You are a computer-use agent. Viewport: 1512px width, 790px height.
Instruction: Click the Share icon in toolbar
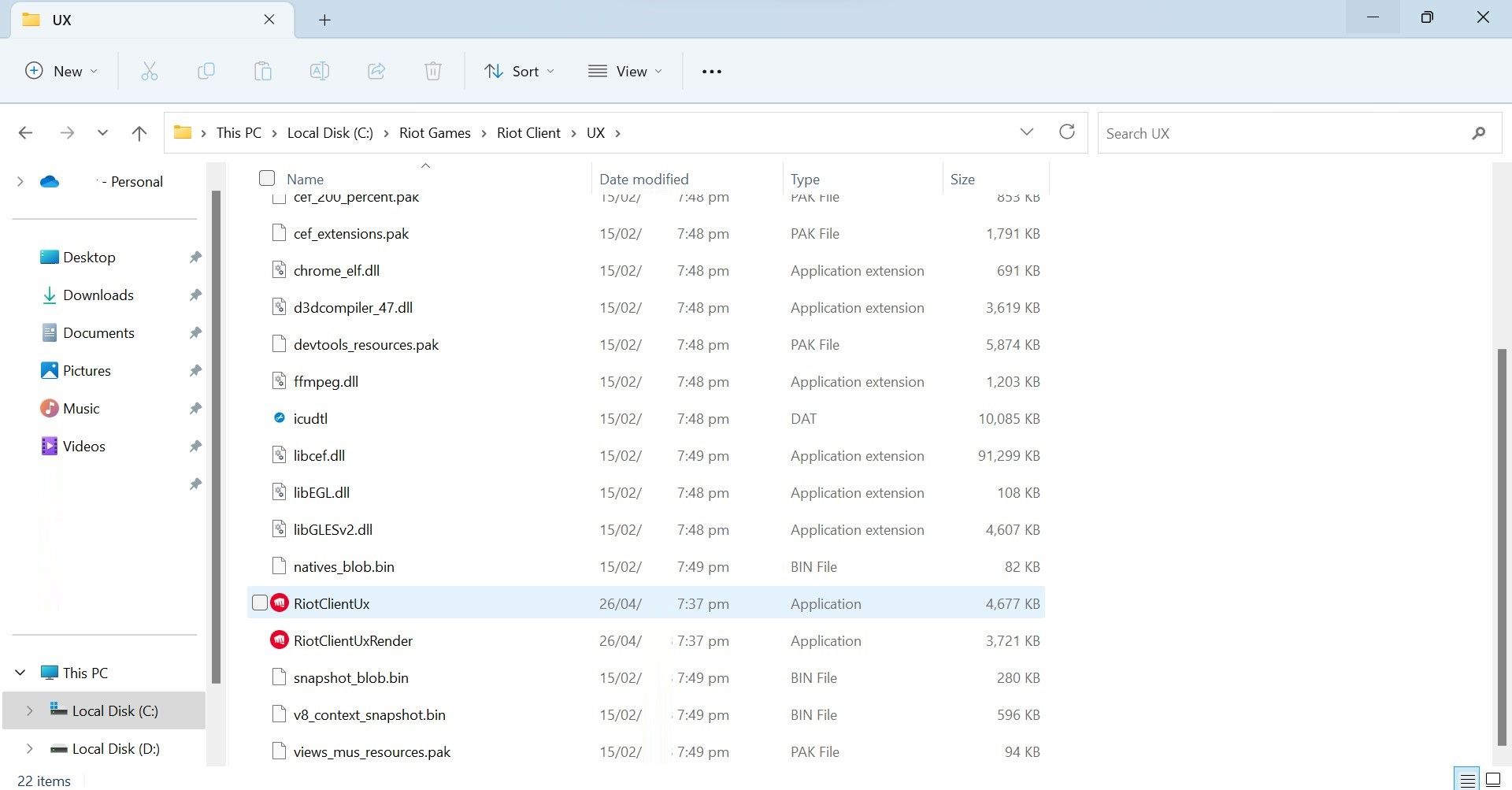[x=376, y=72]
